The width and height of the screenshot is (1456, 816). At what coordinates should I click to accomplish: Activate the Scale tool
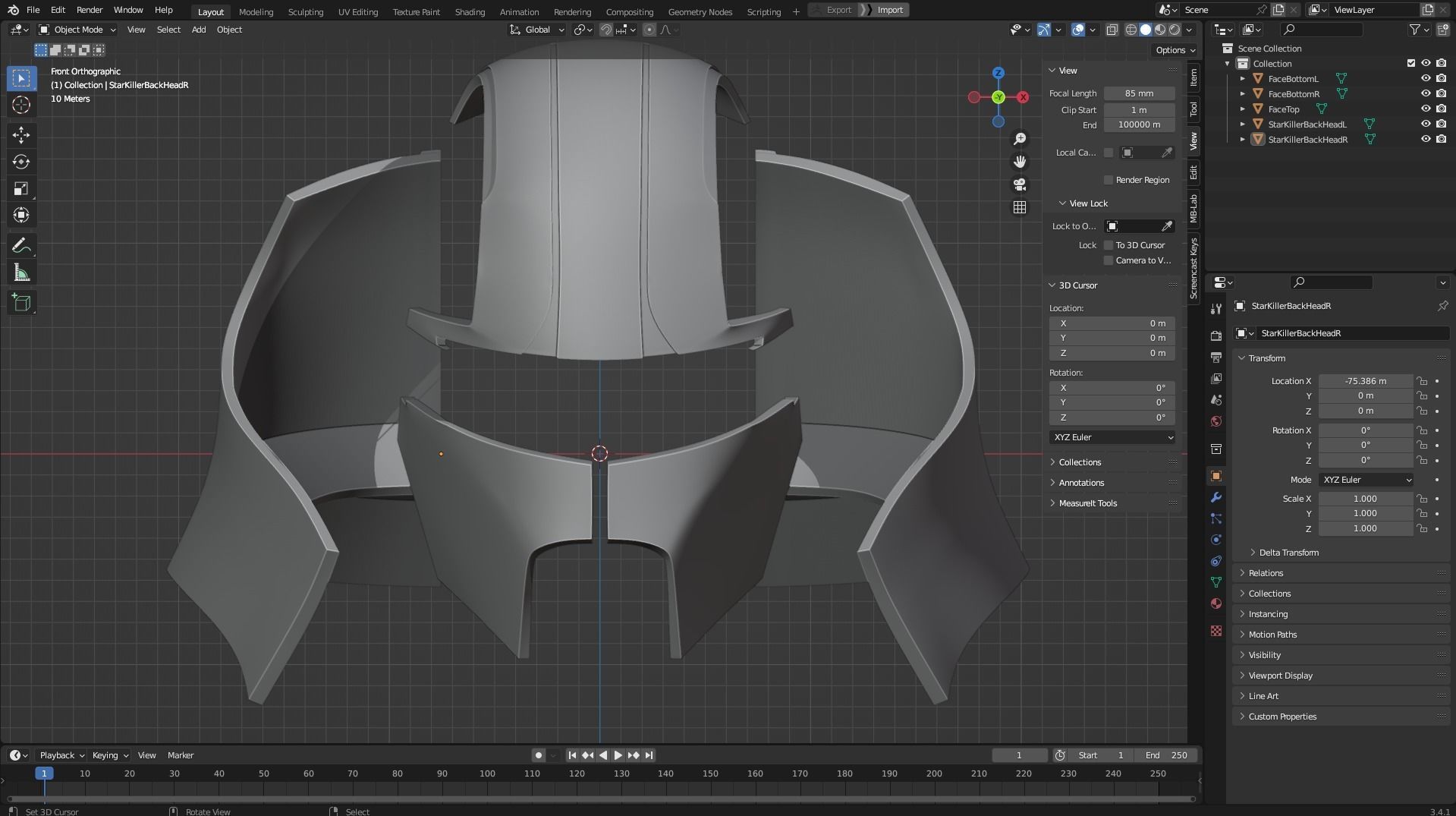pos(21,188)
